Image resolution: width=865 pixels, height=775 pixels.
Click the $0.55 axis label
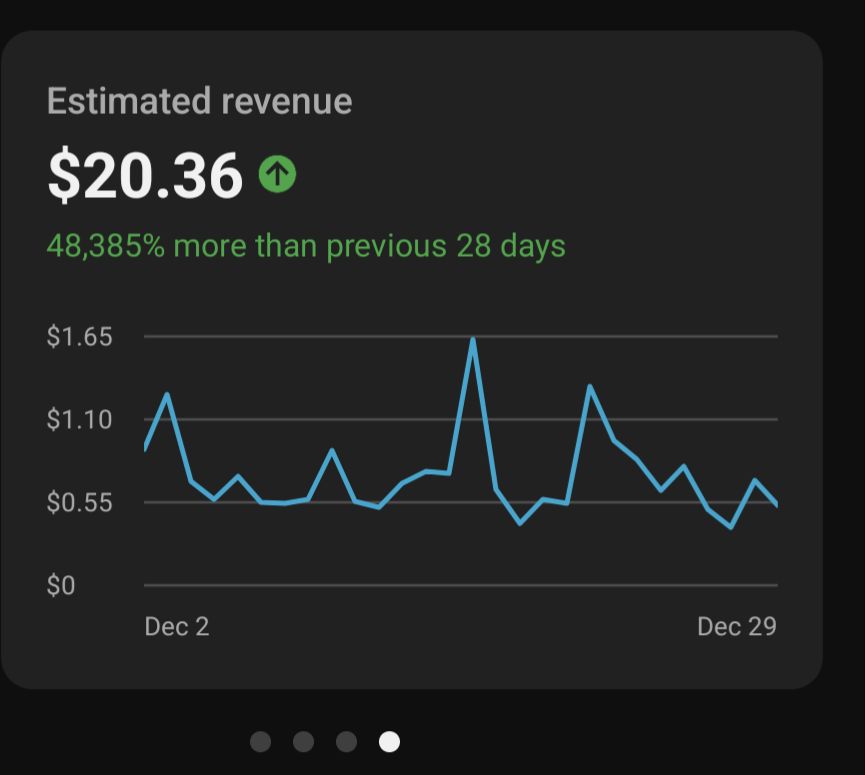pyautogui.click(x=79, y=502)
